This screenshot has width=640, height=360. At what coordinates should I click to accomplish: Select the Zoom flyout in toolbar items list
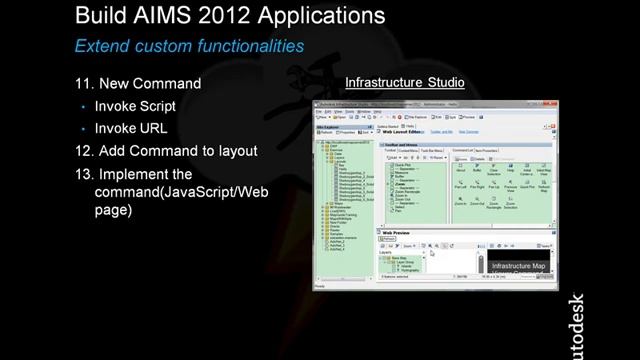(399, 184)
